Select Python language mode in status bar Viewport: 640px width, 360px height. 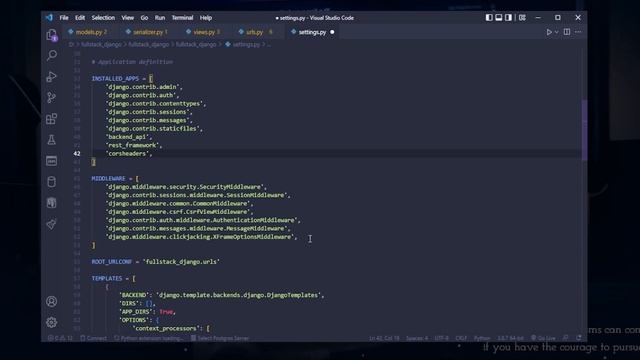(x=482, y=338)
